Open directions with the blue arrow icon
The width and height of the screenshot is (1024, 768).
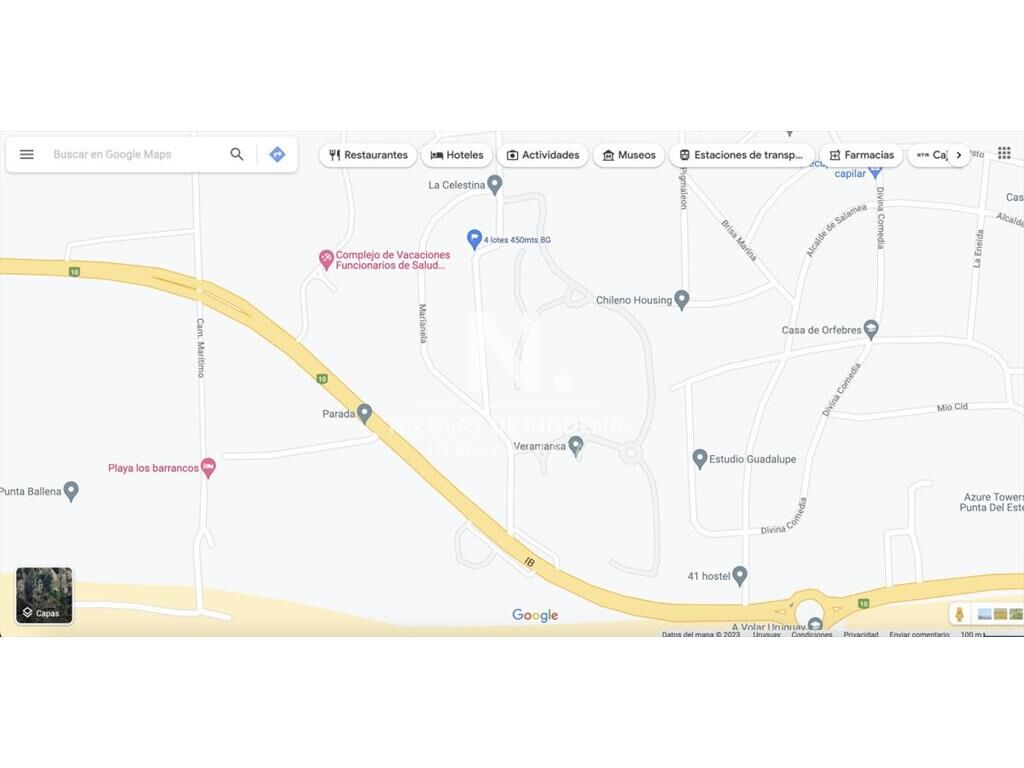(278, 154)
